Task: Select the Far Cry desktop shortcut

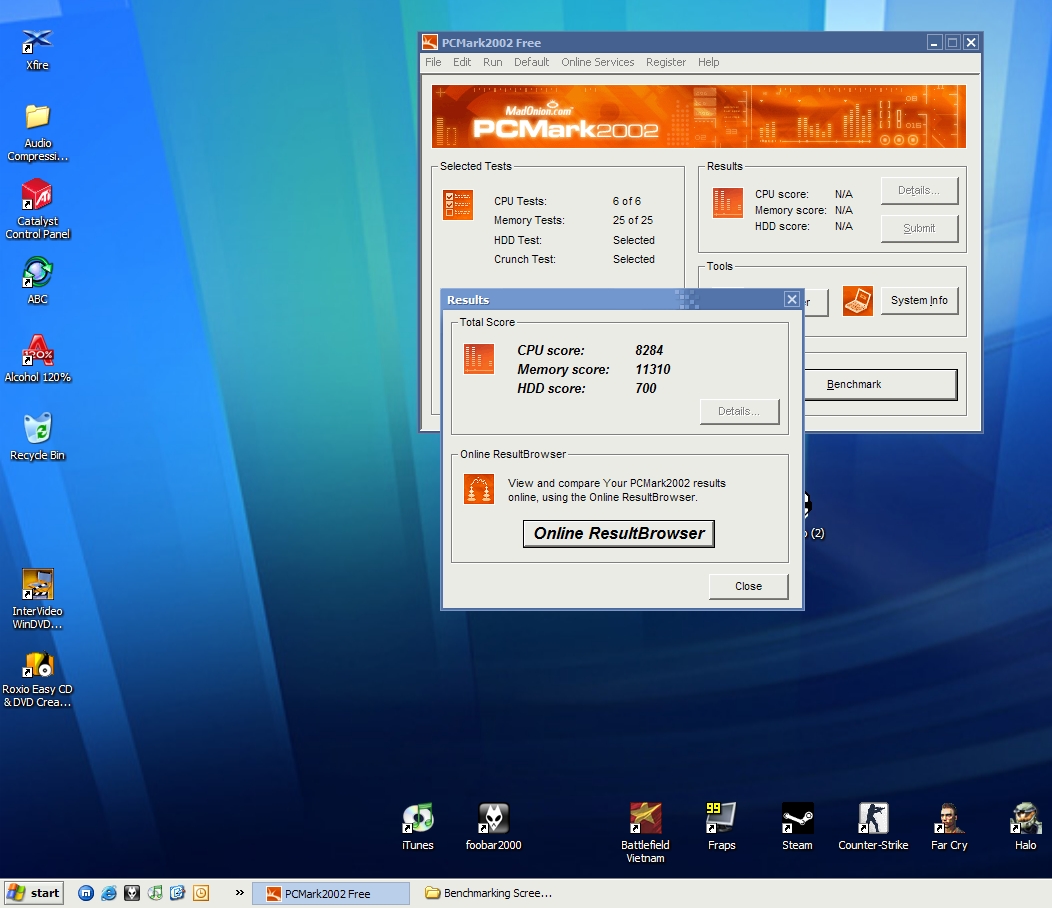Action: [x=949, y=826]
